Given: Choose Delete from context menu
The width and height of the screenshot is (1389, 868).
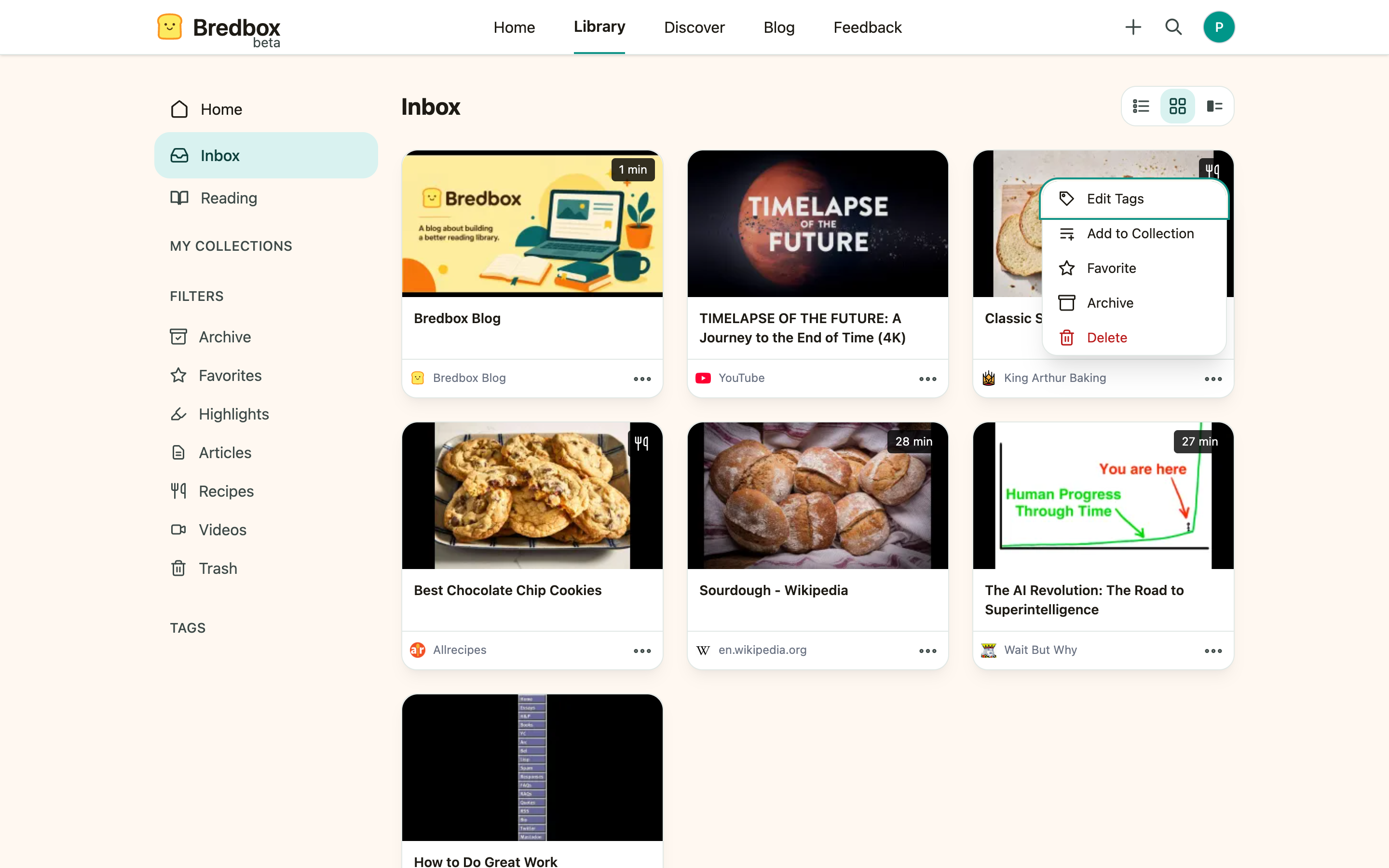Looking at the screenshot, I should click(1133, 338).
